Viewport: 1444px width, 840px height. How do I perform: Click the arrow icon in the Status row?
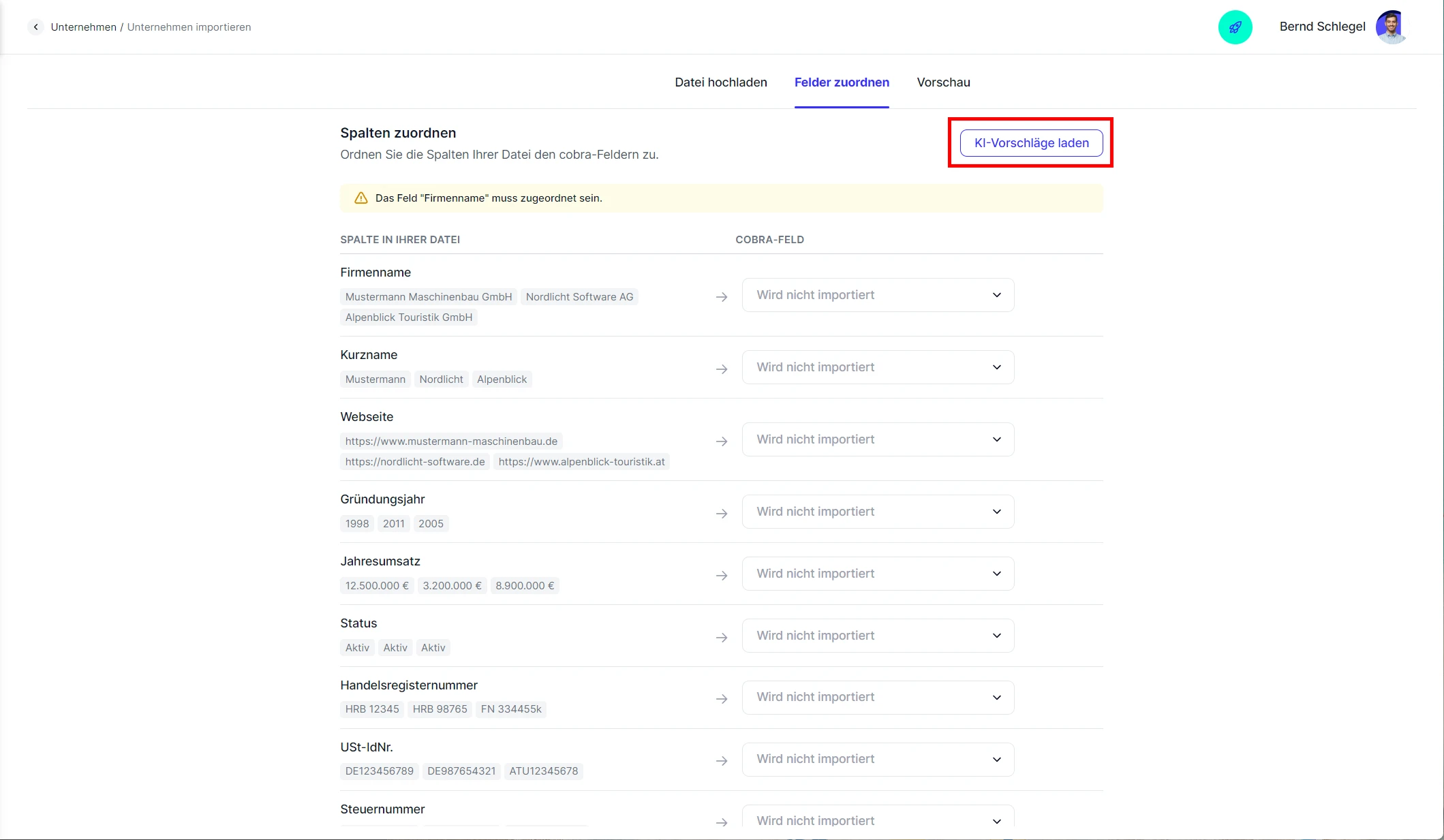pos(722,638)
